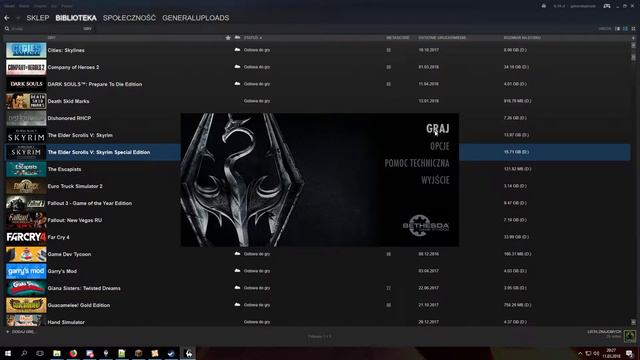Click DODAJ GRĘ add game button
Viewport: 640px width, 360px height.
coord(20,332)
